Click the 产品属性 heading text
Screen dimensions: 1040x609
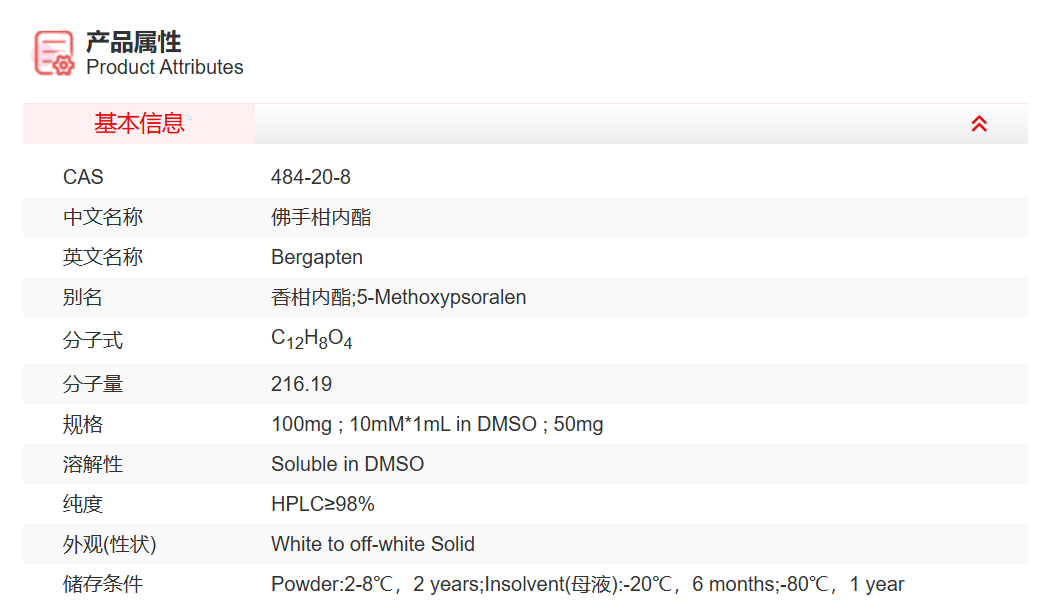(x=133, y=41)
